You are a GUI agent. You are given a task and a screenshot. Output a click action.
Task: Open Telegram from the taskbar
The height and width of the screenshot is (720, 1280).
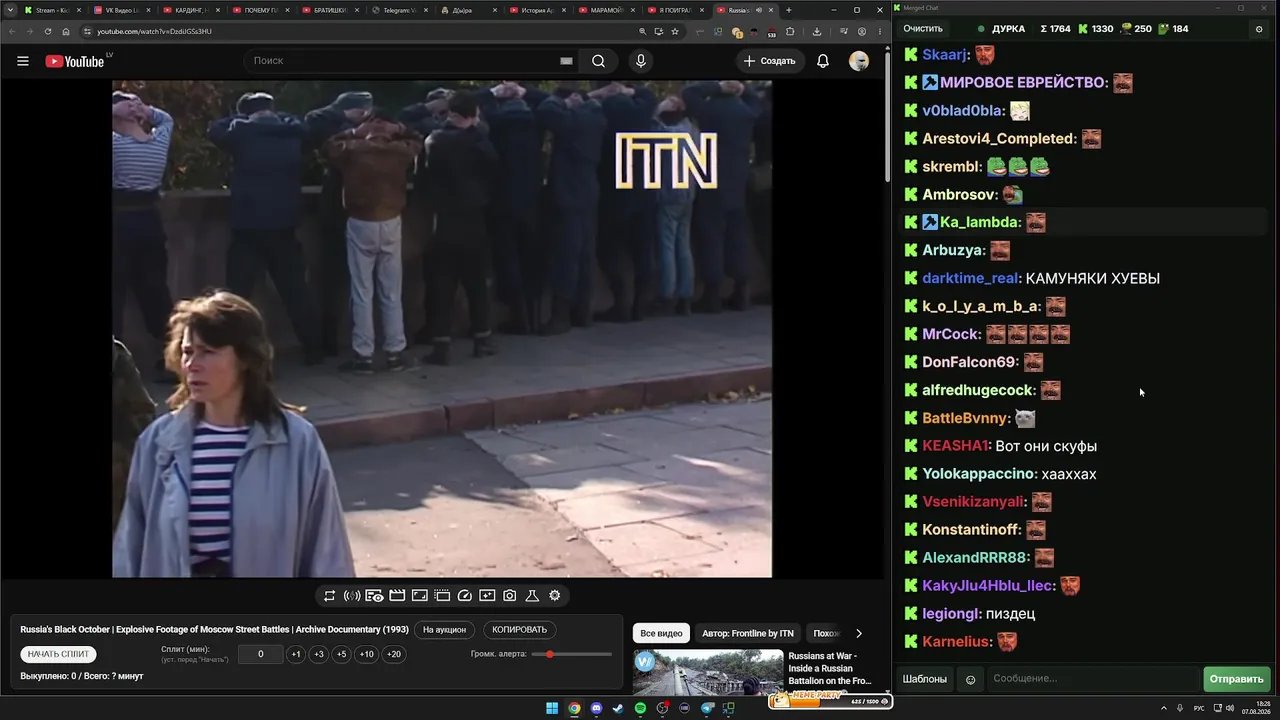(707, 708)
